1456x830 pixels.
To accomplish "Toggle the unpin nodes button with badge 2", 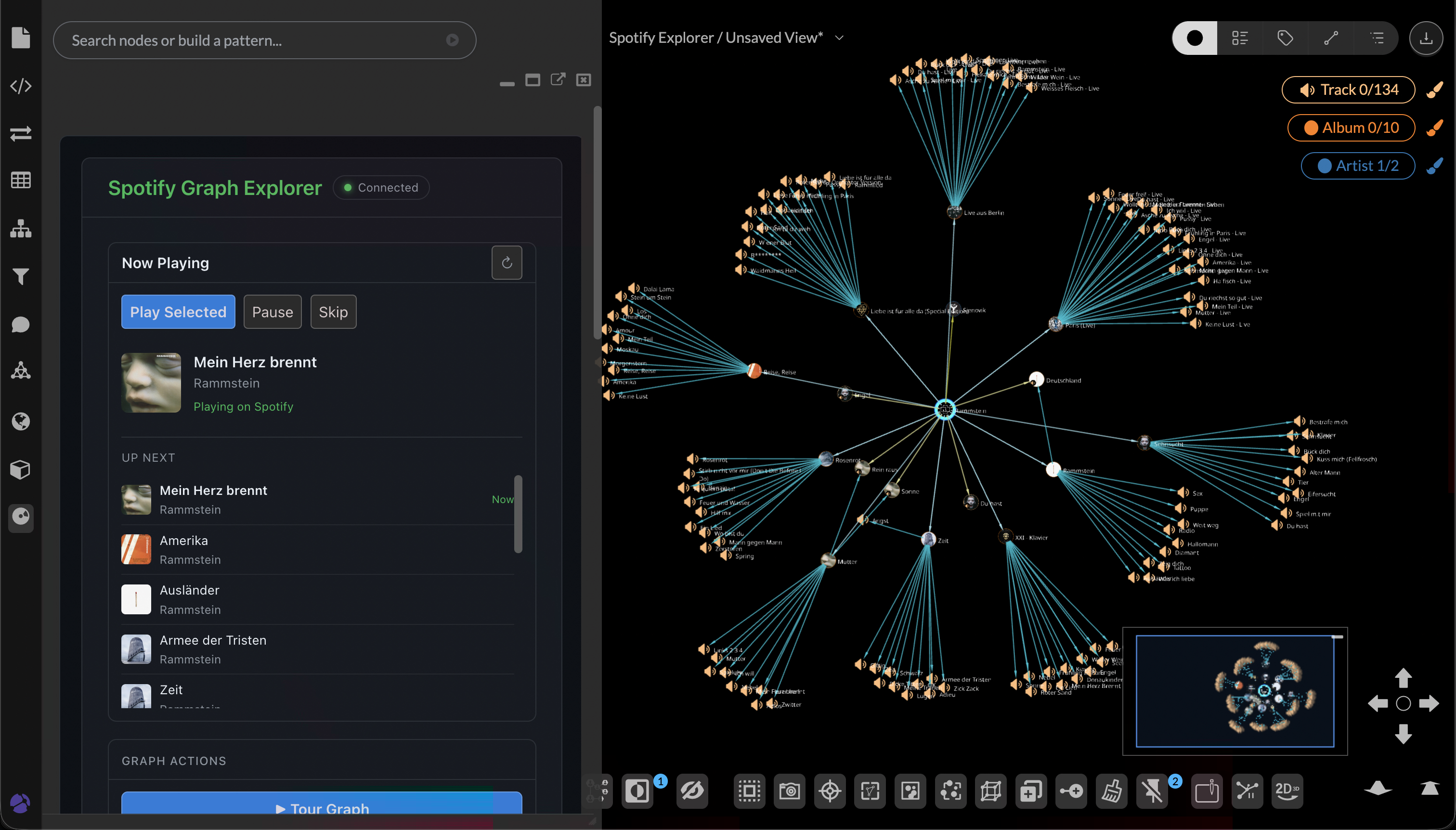I will click(x=1152, y=791).
